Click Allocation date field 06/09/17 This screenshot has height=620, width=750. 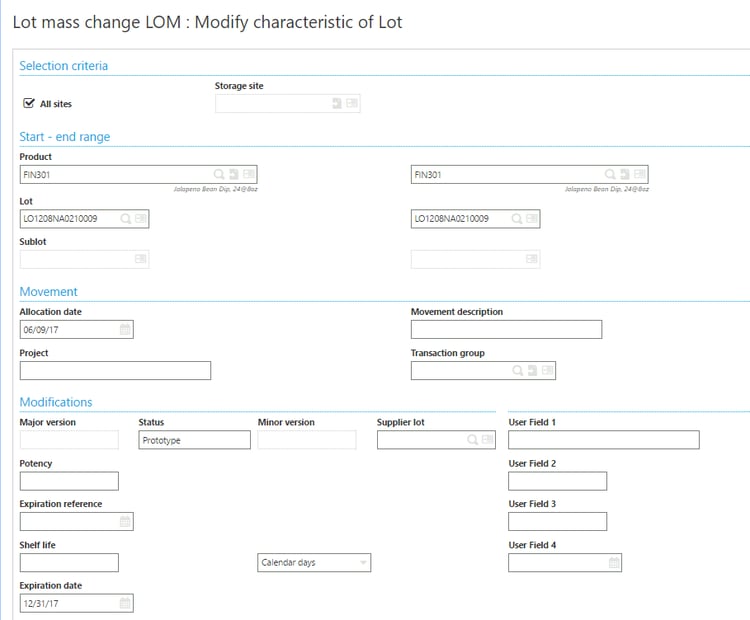(x=77, y=329)
